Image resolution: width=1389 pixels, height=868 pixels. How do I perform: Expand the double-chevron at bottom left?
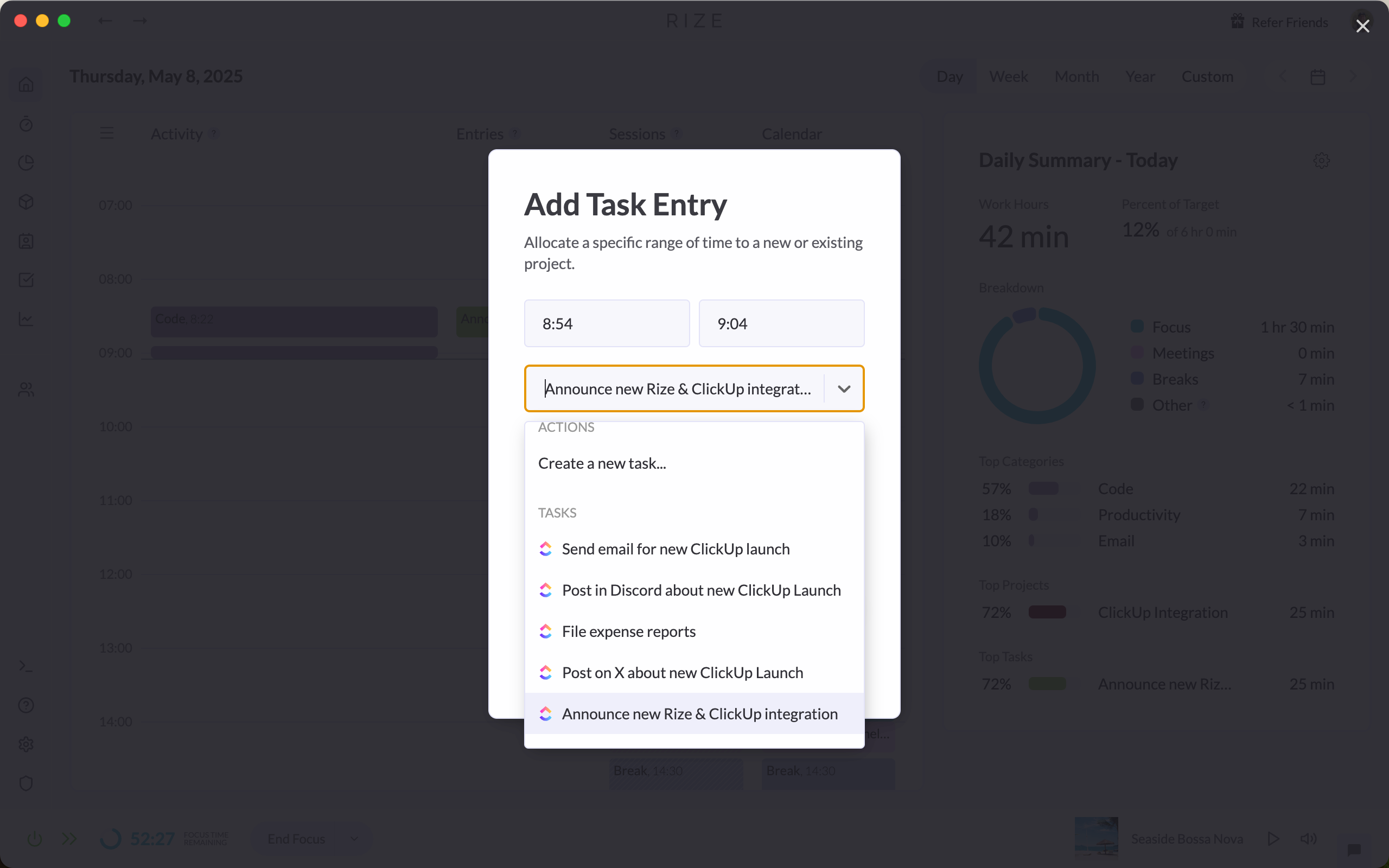69,838
